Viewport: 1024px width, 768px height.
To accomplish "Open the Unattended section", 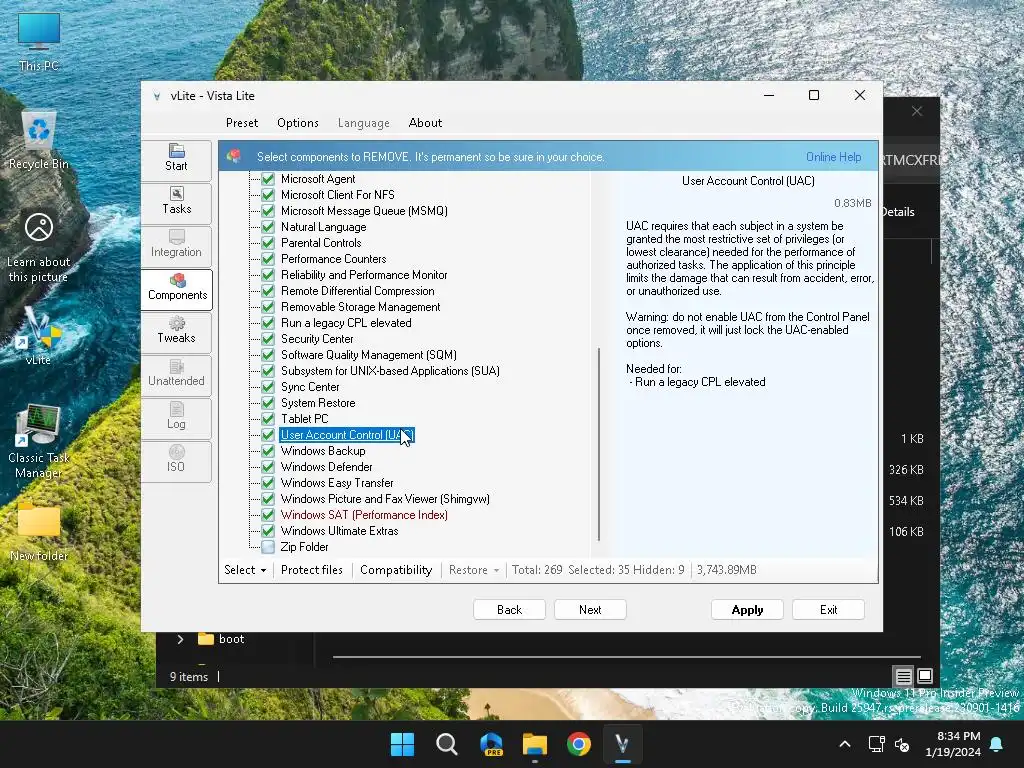I will tap(176, 374).
